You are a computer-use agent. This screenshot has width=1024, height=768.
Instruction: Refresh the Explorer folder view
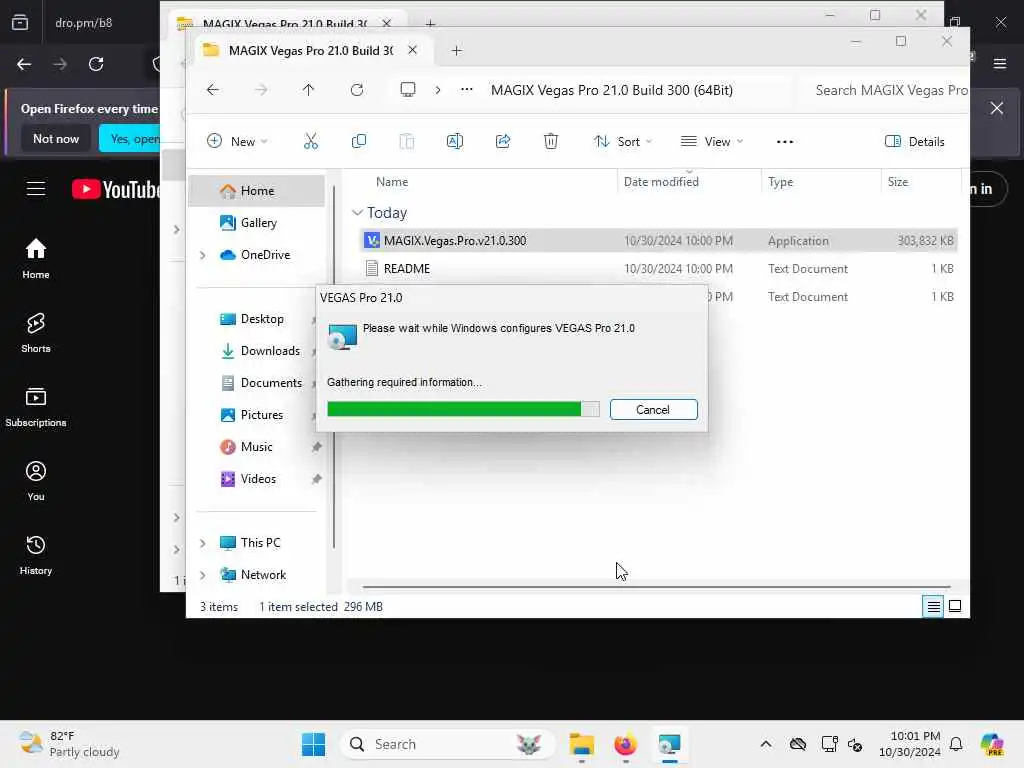tap(357, 89)
